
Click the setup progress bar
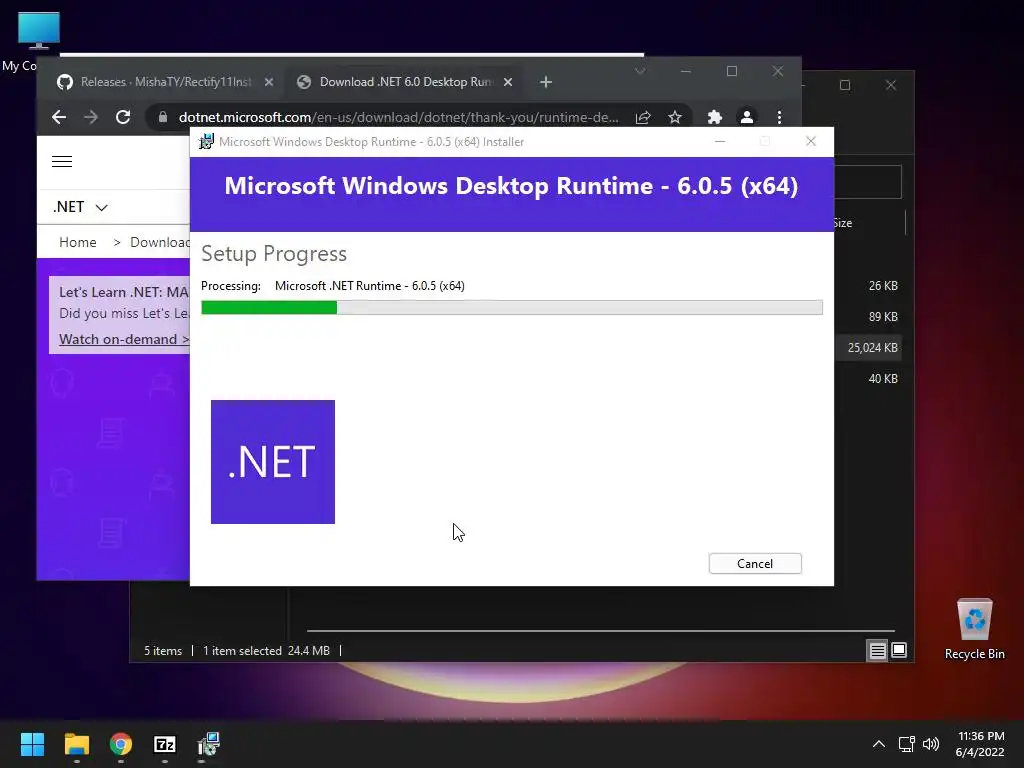point(511,308)
